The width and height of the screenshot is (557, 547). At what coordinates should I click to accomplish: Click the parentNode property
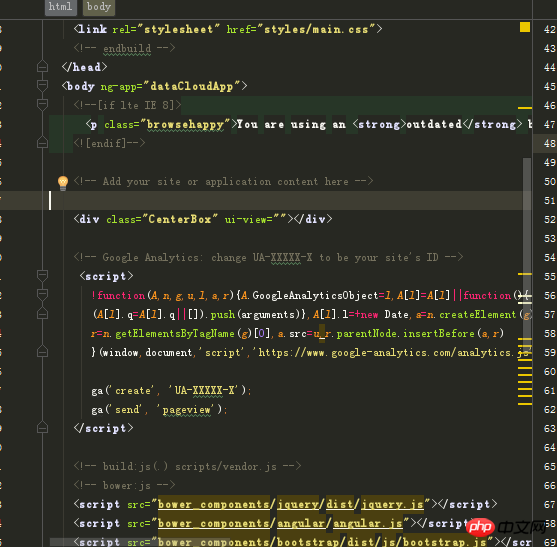[366, 333]
